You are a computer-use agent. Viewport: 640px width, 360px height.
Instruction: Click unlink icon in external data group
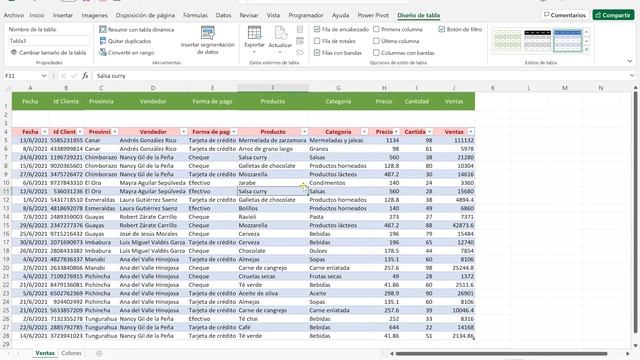[x=300, y=52]
